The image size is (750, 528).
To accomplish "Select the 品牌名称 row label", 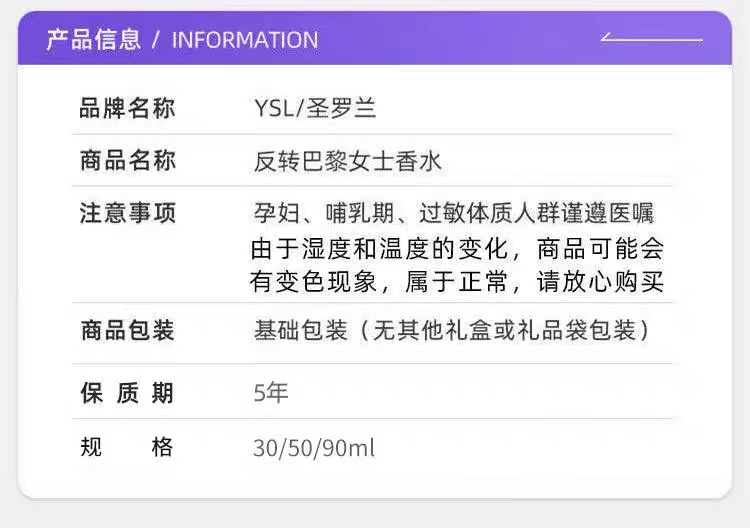I will [x=127, y=109].
